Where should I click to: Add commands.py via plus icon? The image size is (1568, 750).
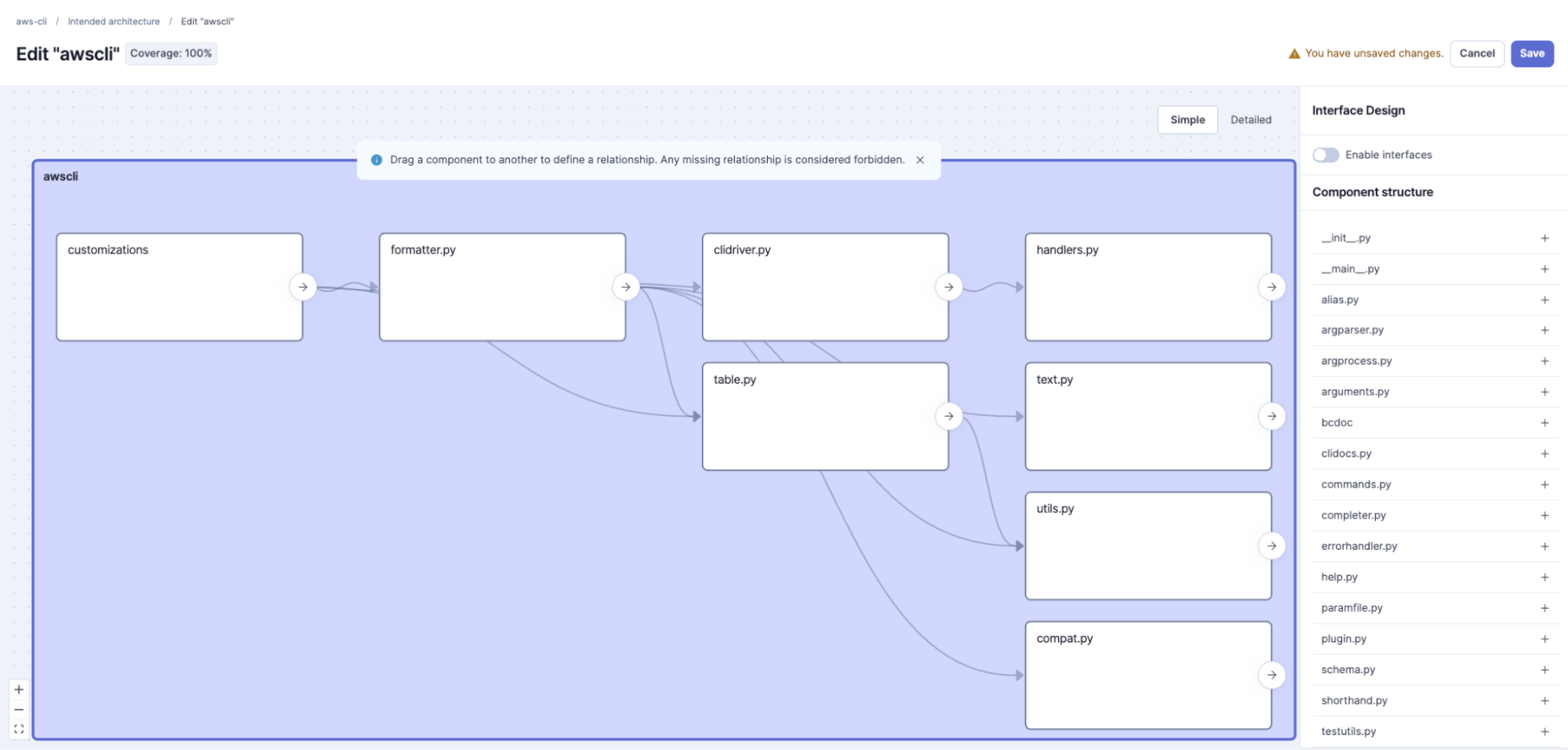(1544, 485)
